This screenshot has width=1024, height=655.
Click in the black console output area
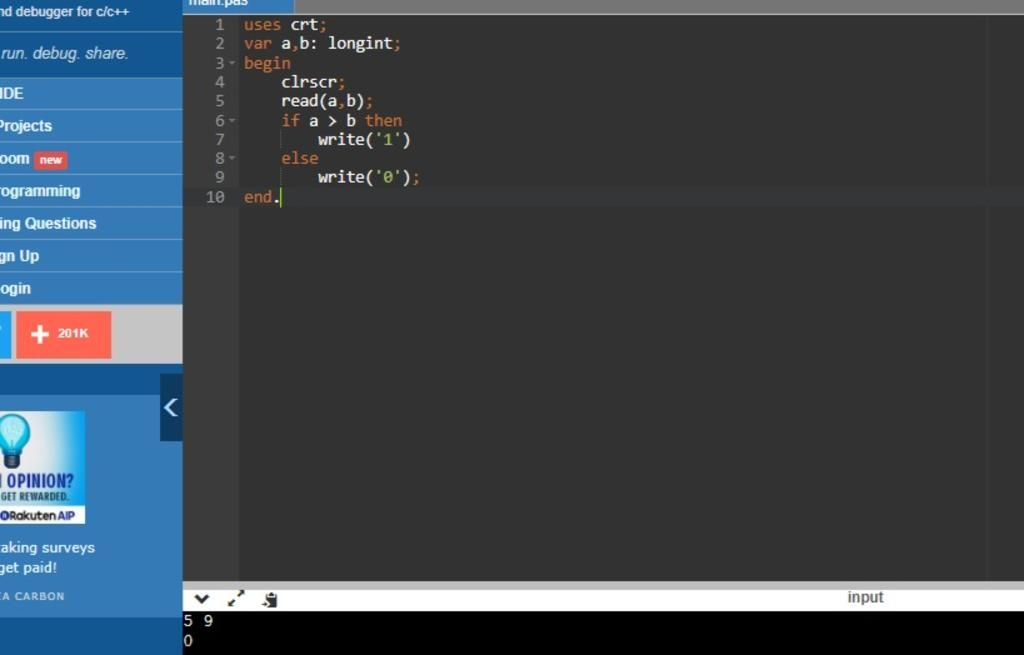(x=600, y=633)
